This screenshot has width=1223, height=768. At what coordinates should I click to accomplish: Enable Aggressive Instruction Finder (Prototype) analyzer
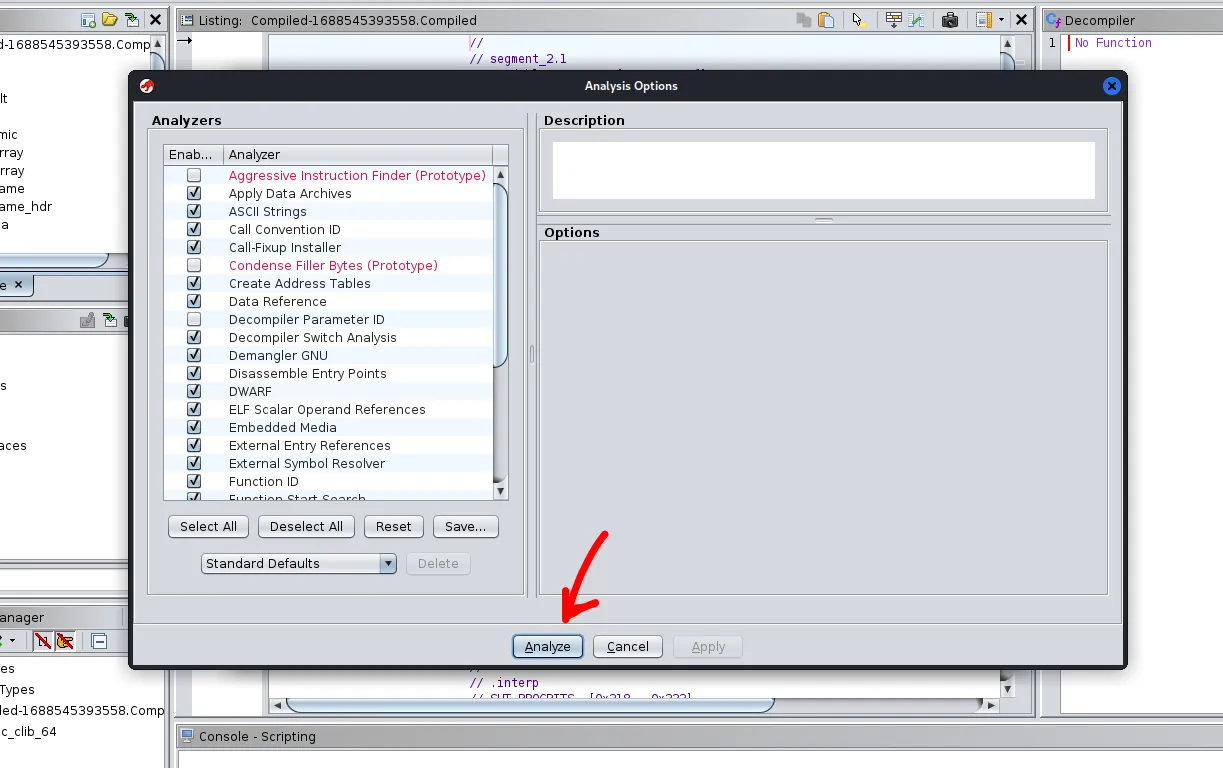tap(194, 176)
